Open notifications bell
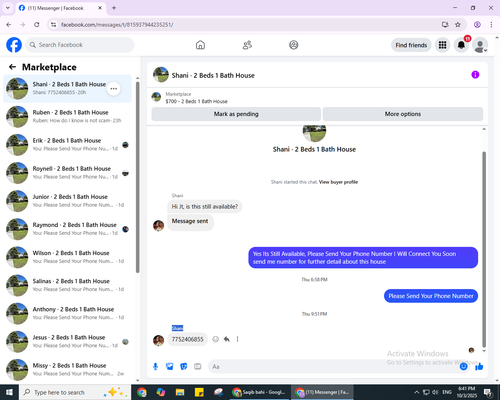Screen dimensions: 500x400 pyautogui.click(x=461, y=45)
